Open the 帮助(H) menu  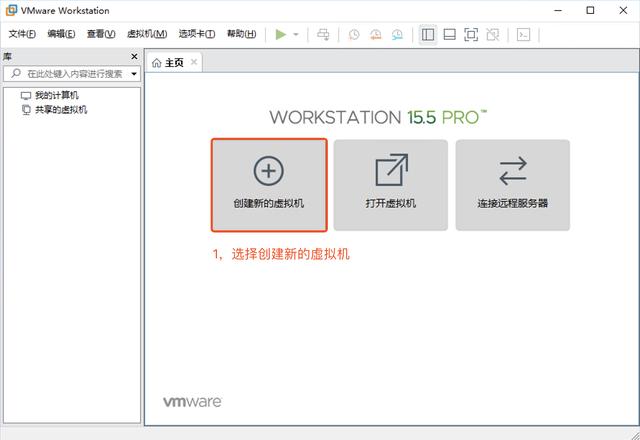click(x=242, y=34)
